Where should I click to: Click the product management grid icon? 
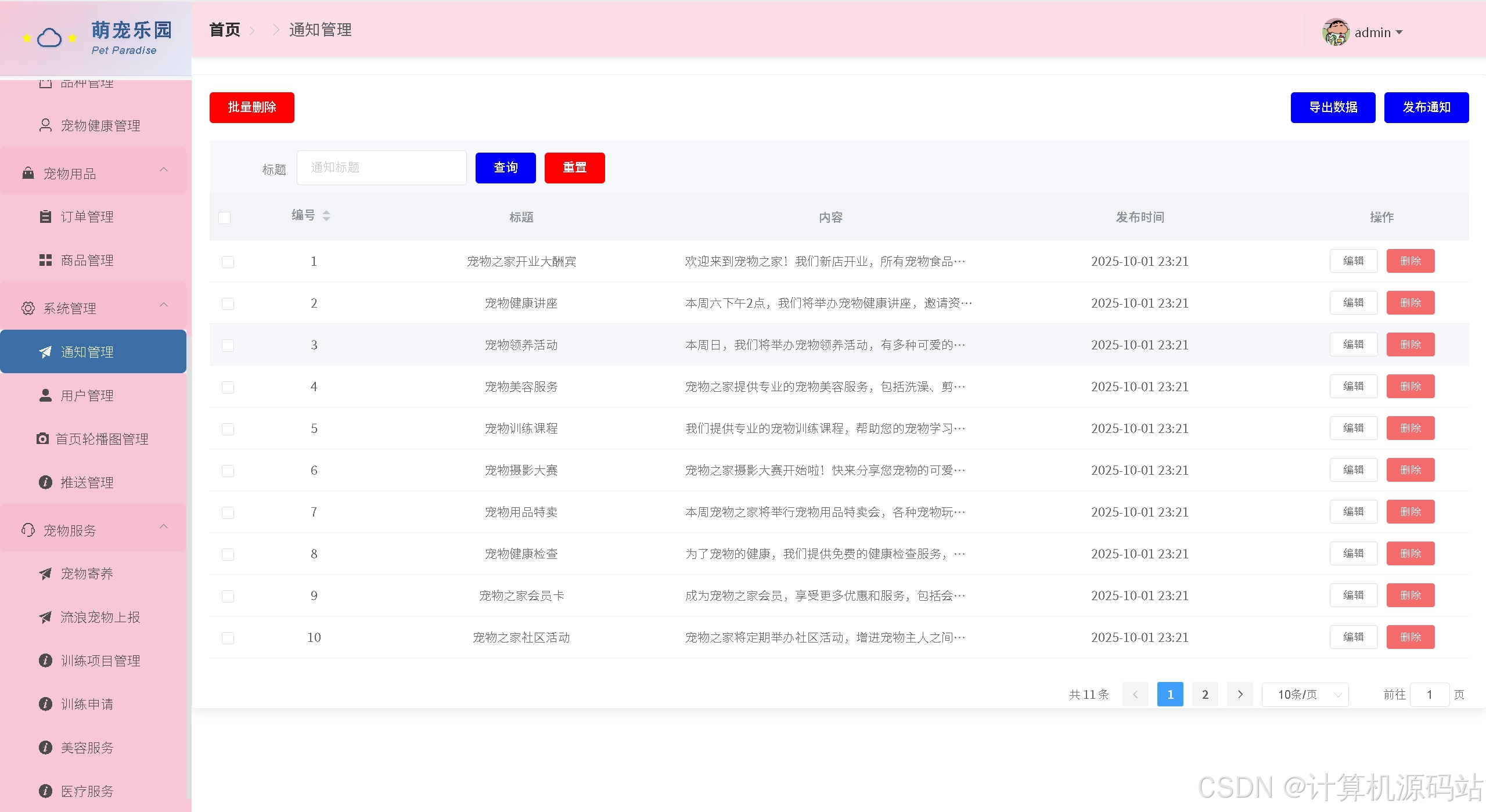click(x=45, y=260)
